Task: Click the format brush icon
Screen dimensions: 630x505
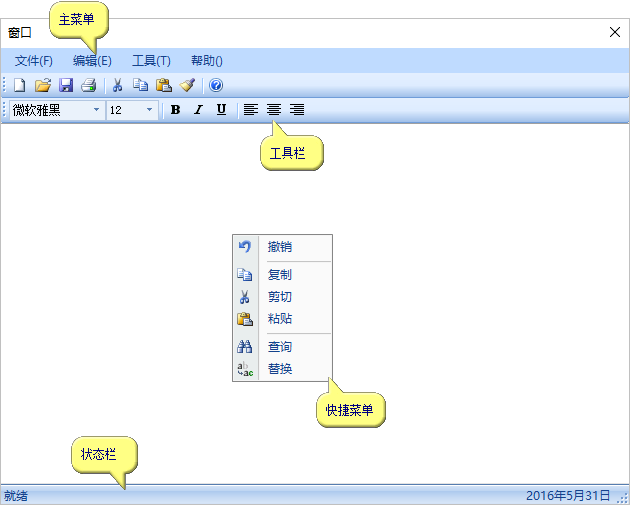Action: (x=187, y=86)
